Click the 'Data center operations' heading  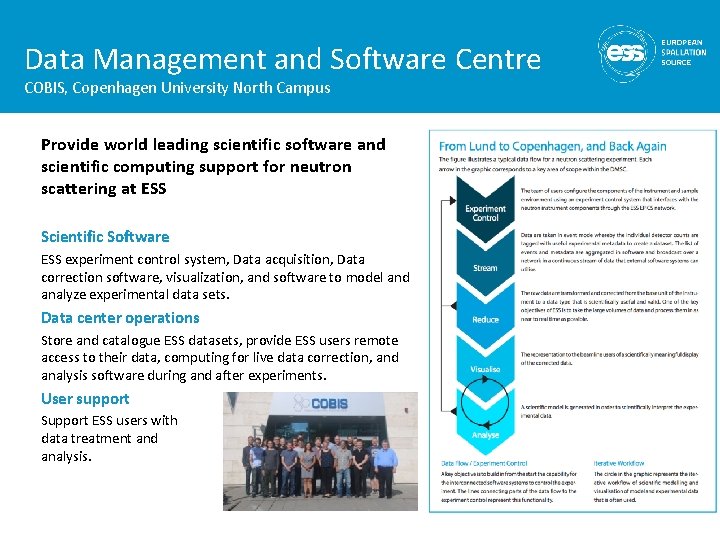click(x=120, y=318)
